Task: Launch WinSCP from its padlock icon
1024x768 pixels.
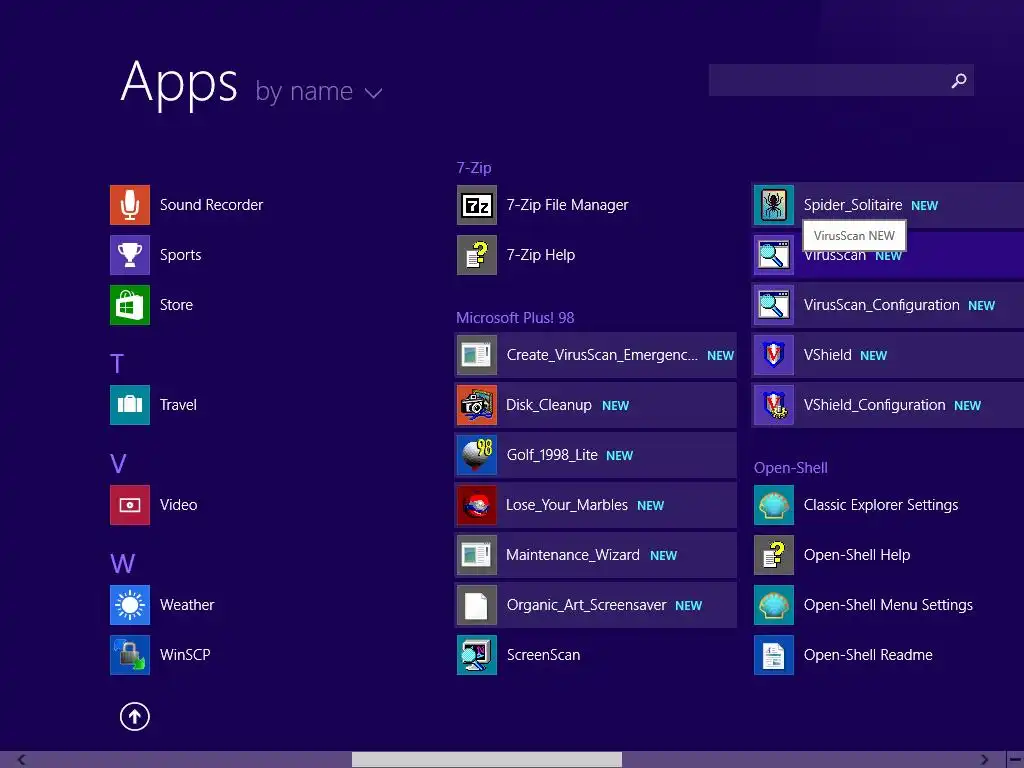Action: click(x=129, y=655)
